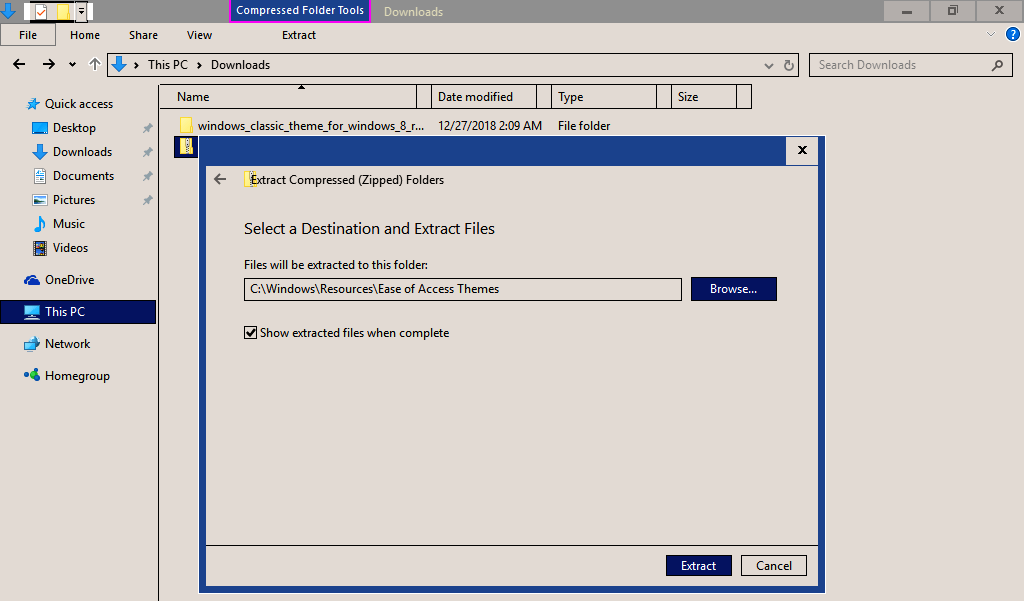Select Documents in Quick access sidebar
The height and width of the screenshot is (601, 1024).
pos(83,176)
